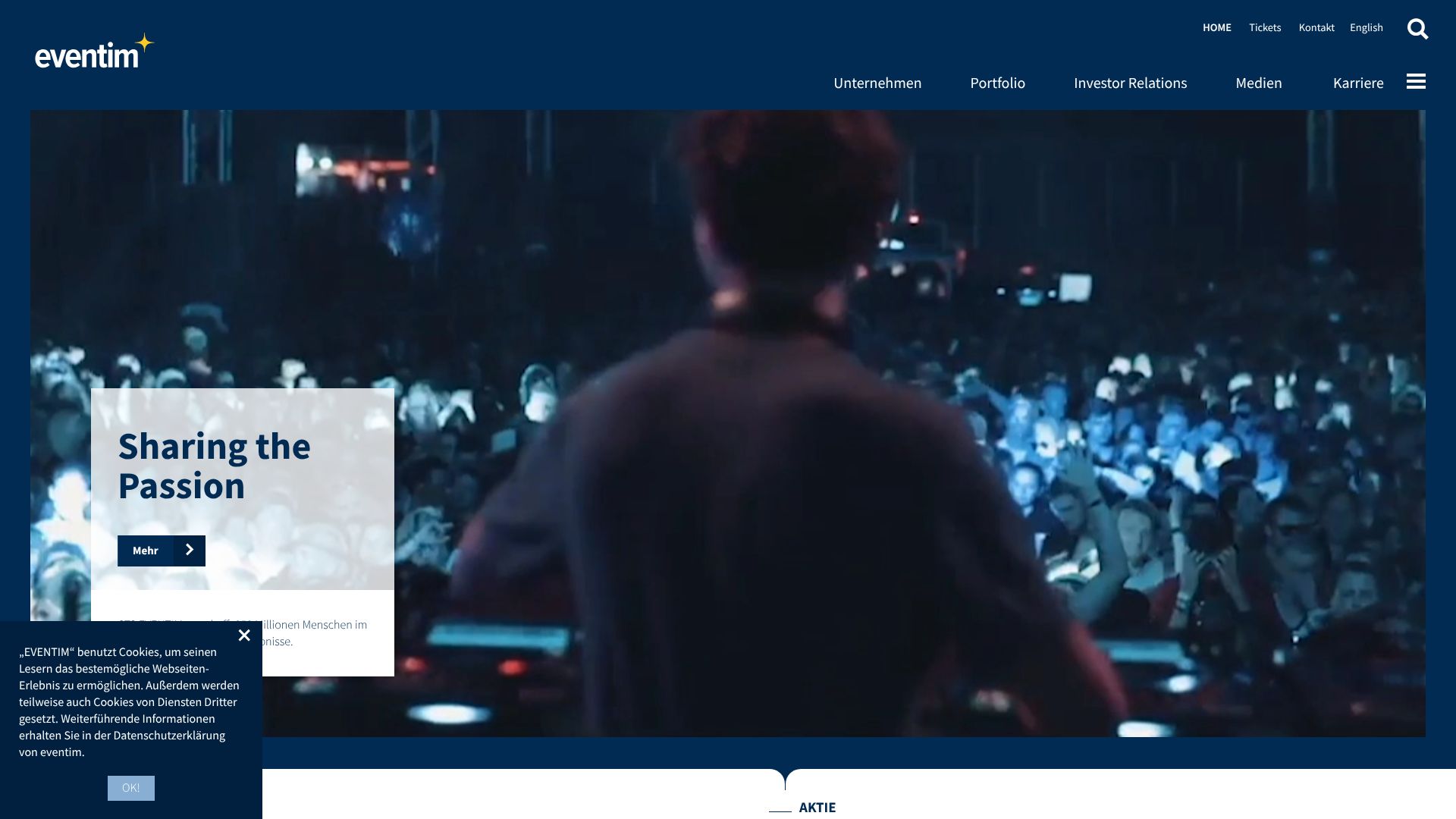Expand the Investor Relations menu

1130,83
